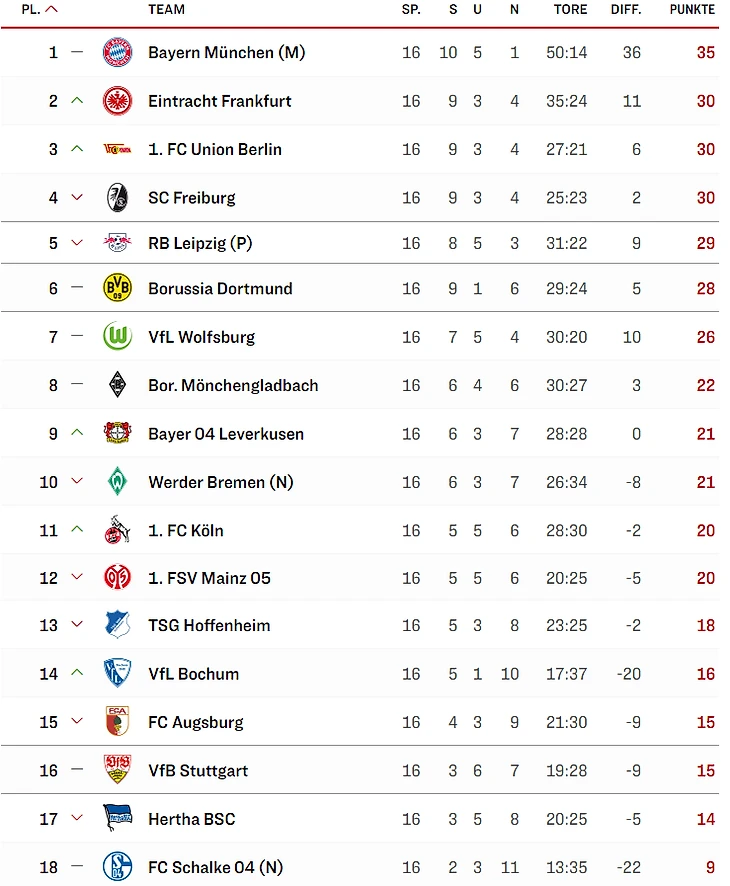Click the Werder Bremen diamond logo

(x=117, y=482)
